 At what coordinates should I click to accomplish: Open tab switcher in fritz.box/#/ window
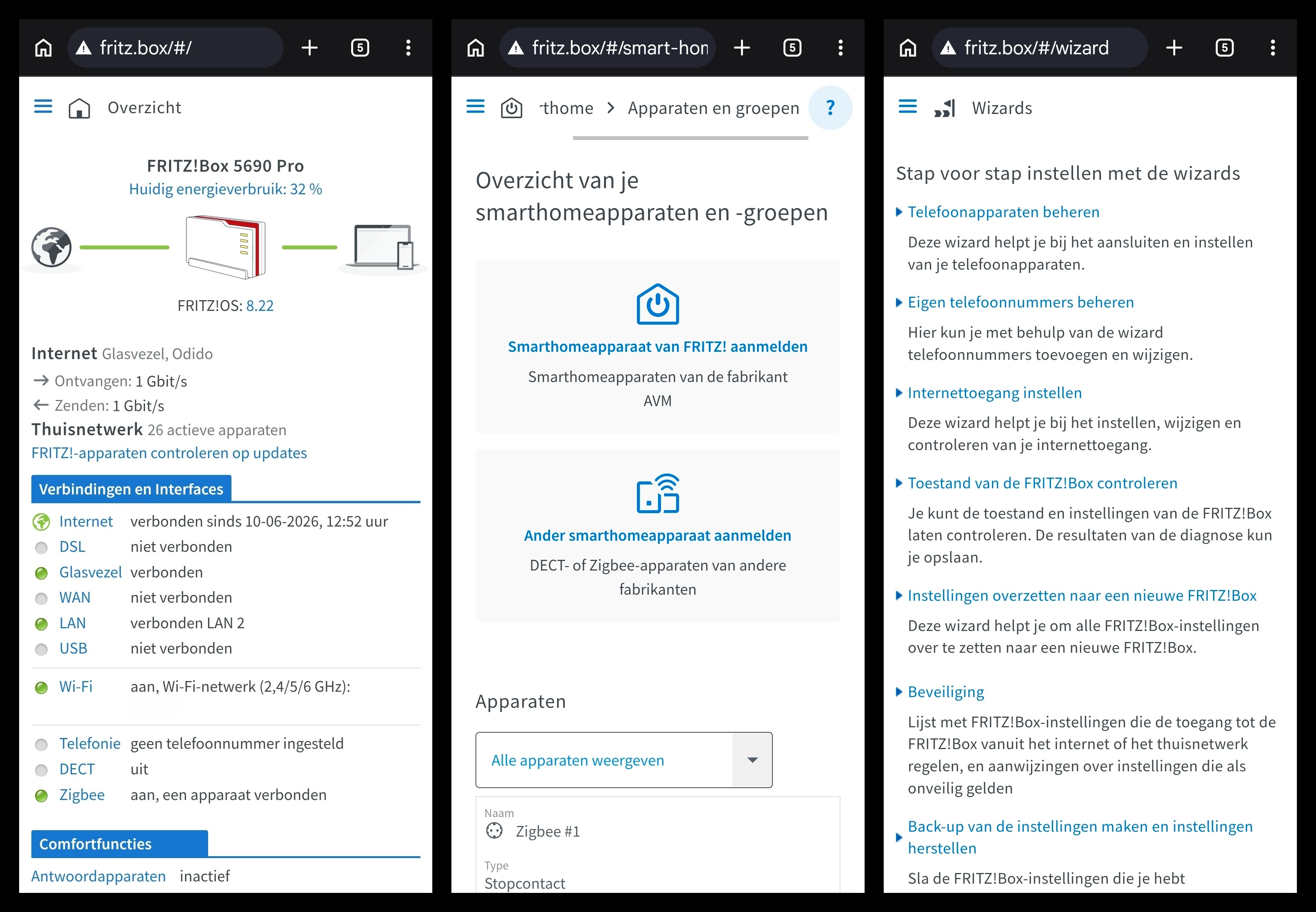point(360,48)
